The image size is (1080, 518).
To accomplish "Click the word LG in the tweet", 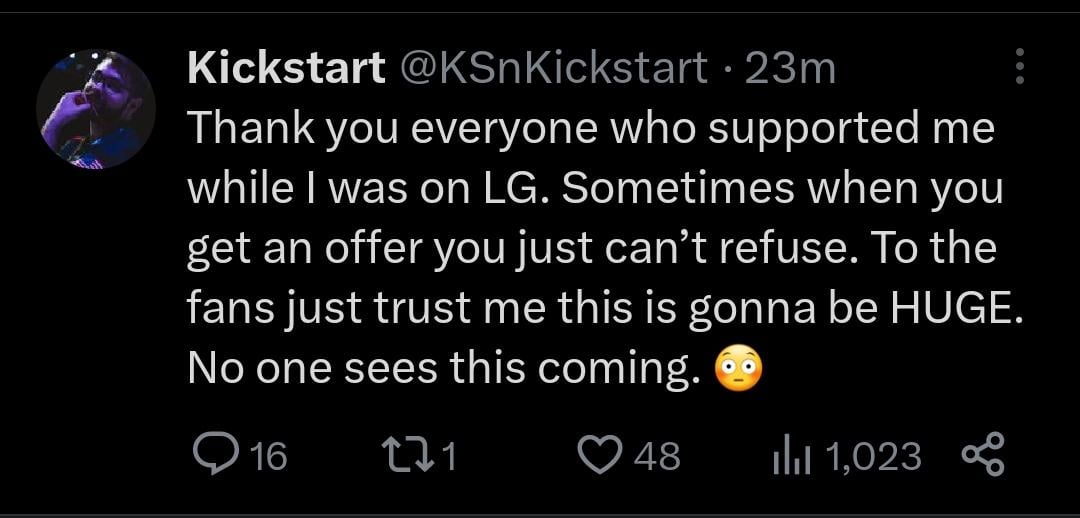I will coord(511,189).
